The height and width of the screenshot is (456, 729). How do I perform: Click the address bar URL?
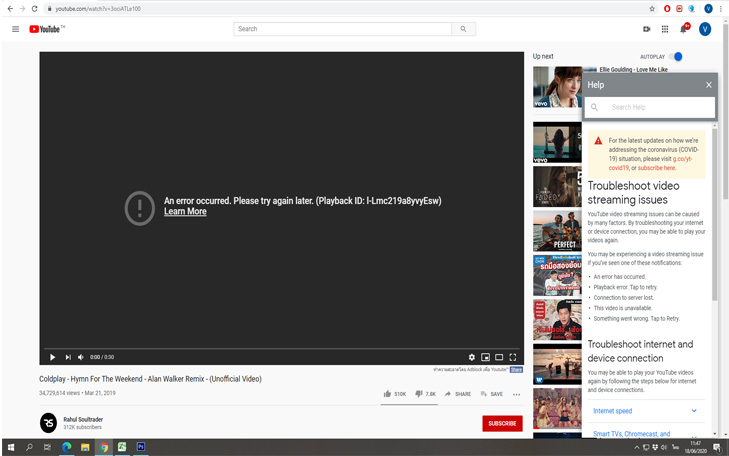[98, 8]
